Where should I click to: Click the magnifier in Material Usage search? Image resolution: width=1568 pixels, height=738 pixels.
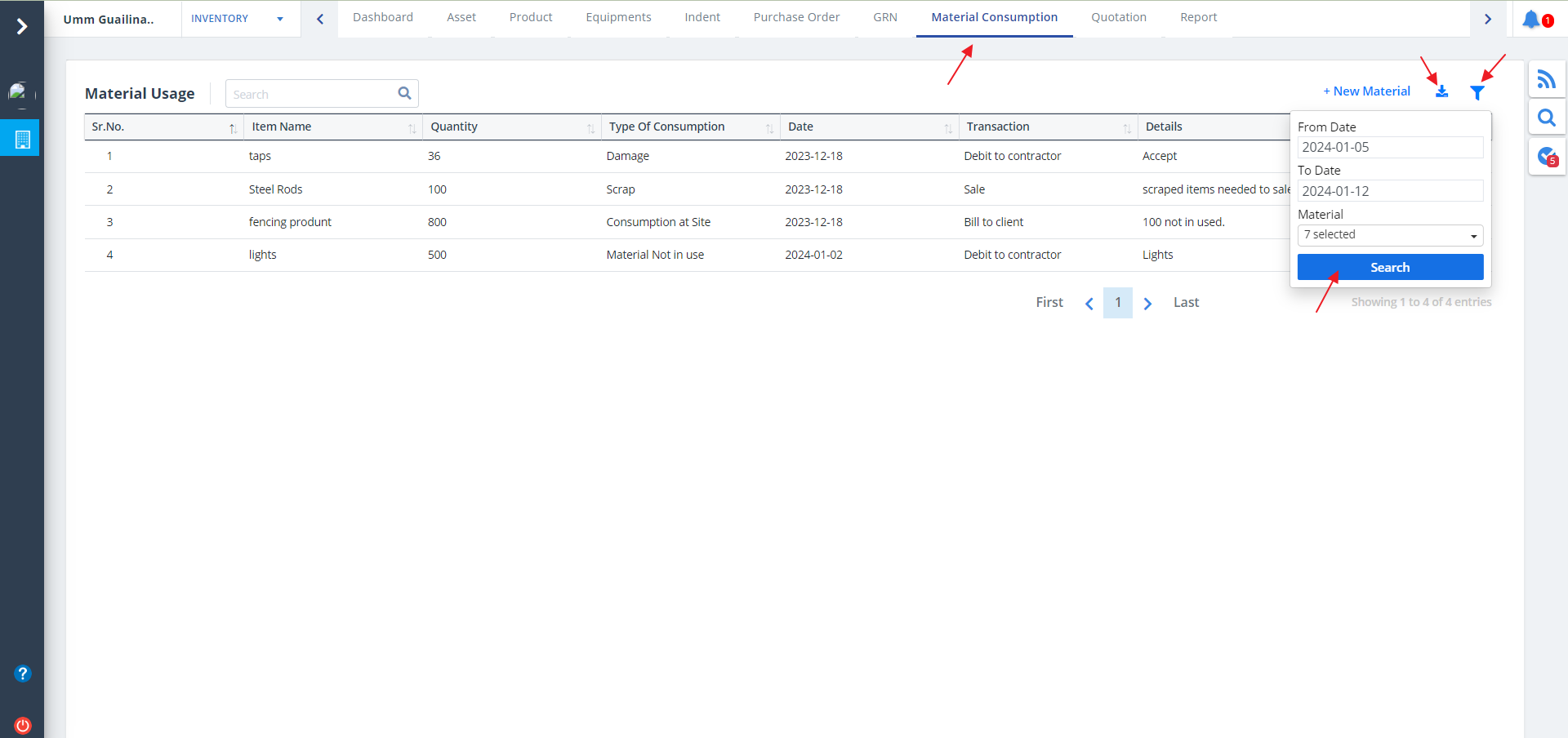pos(404,94)
